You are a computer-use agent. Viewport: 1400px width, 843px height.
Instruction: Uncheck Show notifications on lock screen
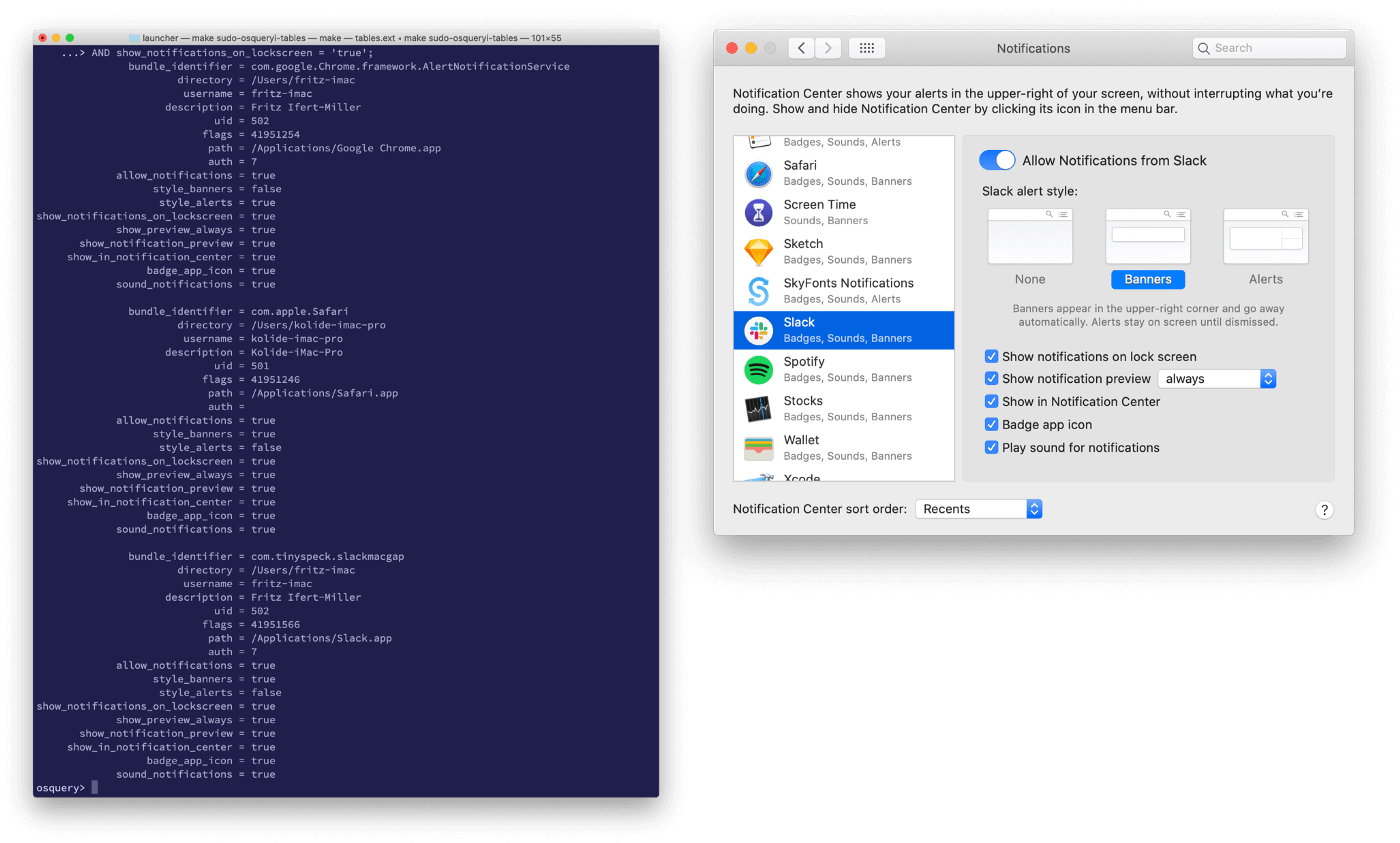pos(992,357)
